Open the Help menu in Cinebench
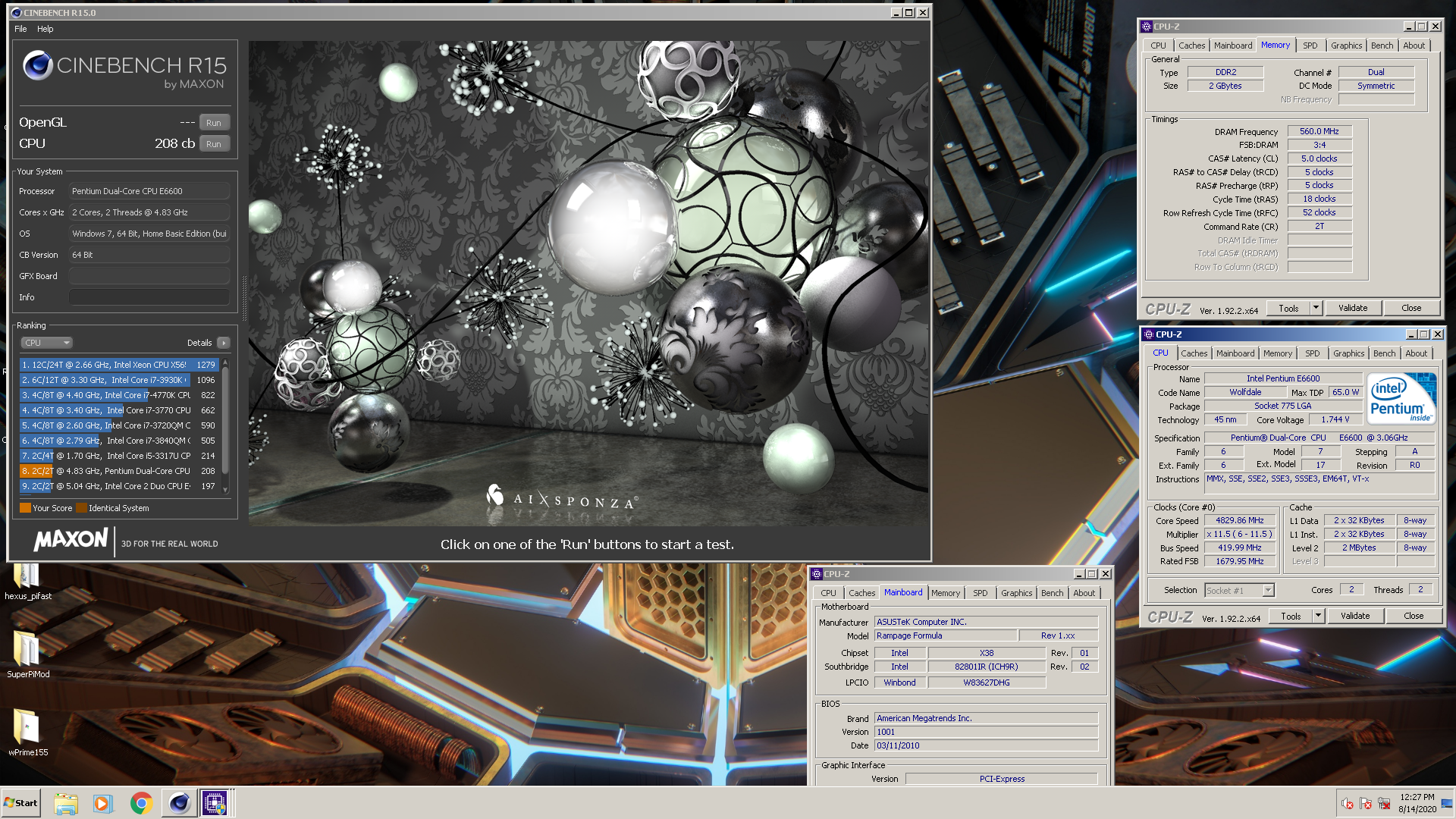1456x819 pixels. [45, 29]
